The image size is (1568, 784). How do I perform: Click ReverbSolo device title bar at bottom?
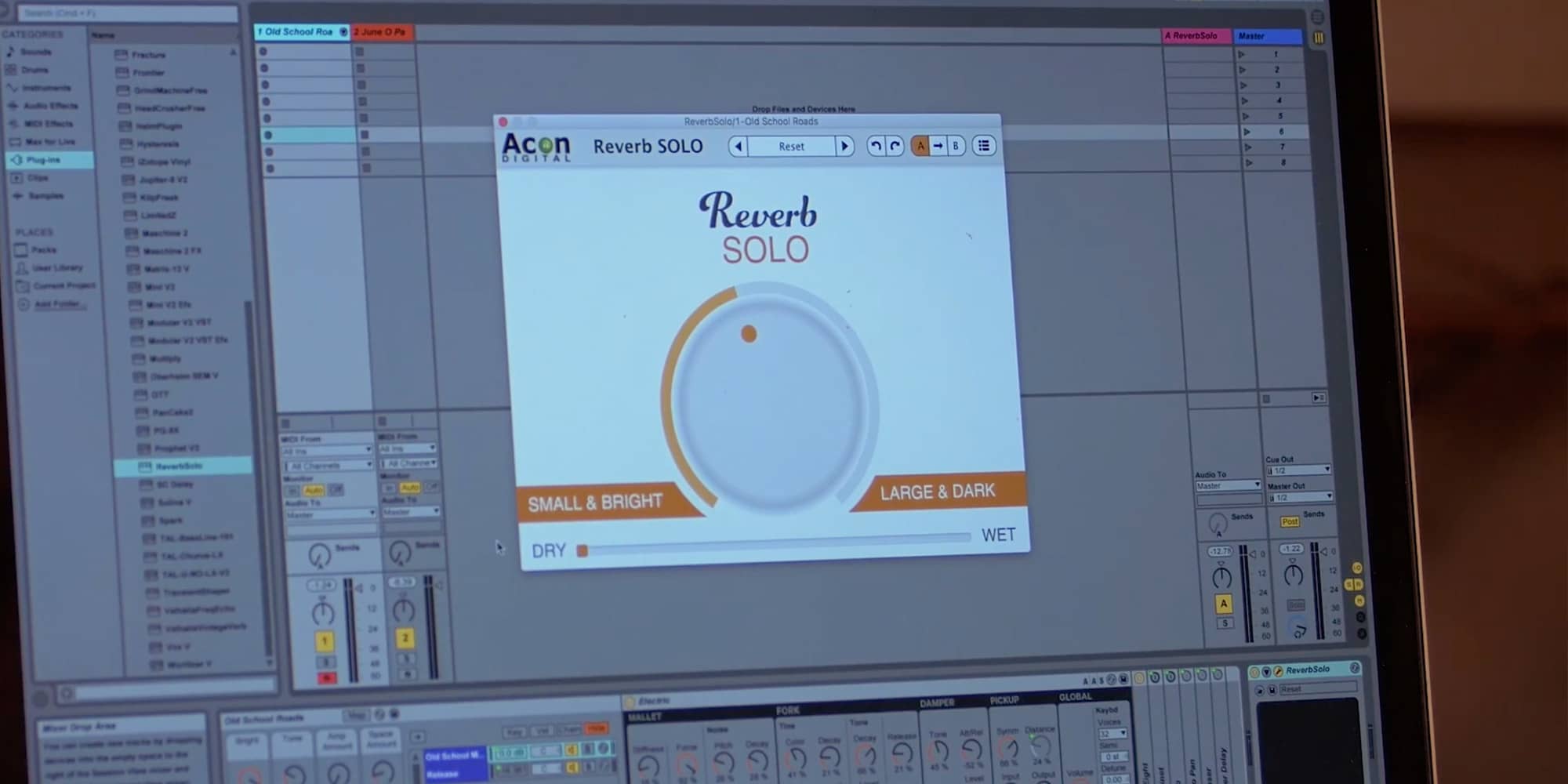(1306, 670)
